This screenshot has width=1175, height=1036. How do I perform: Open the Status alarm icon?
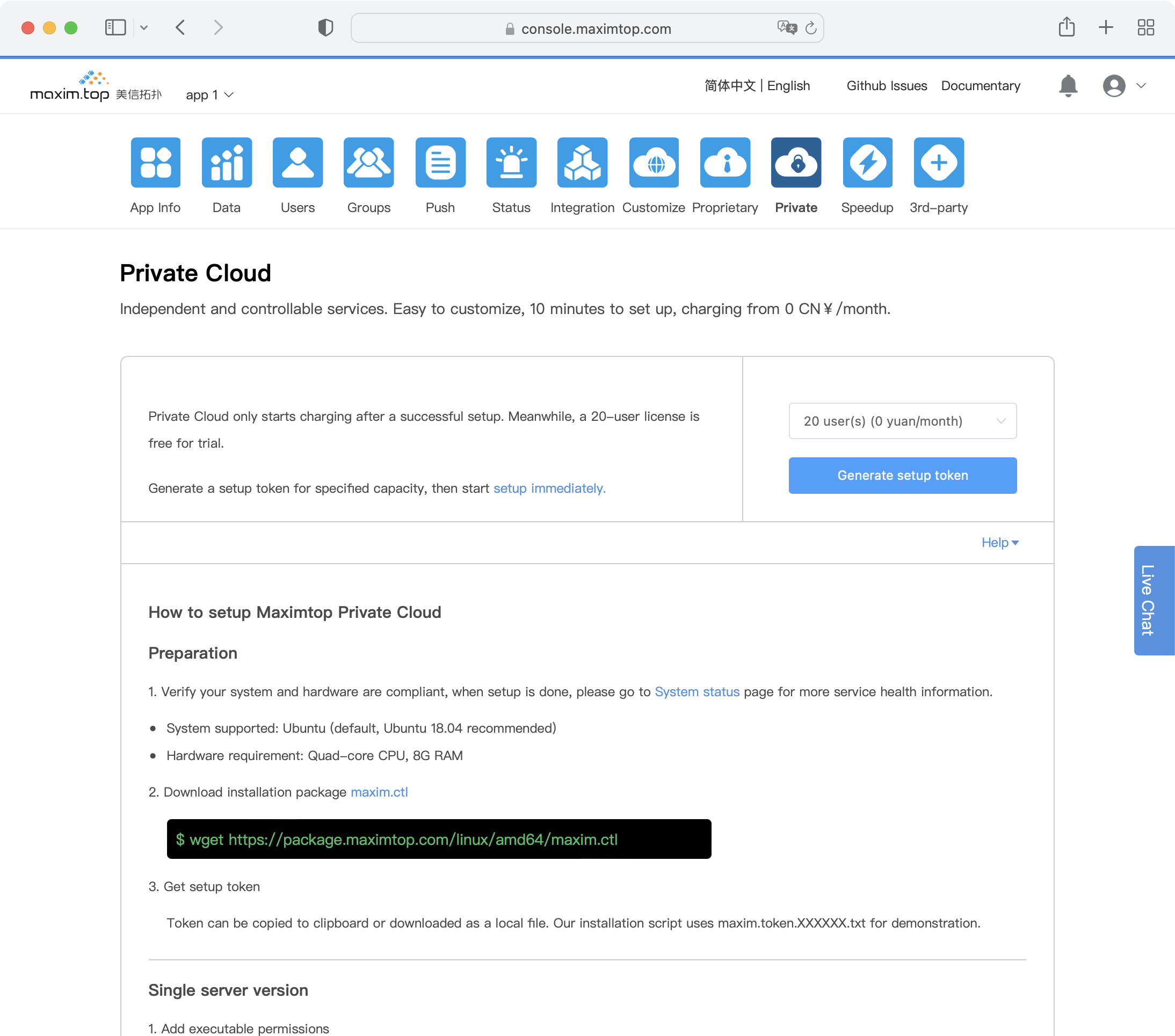click(x=511, y=162)
